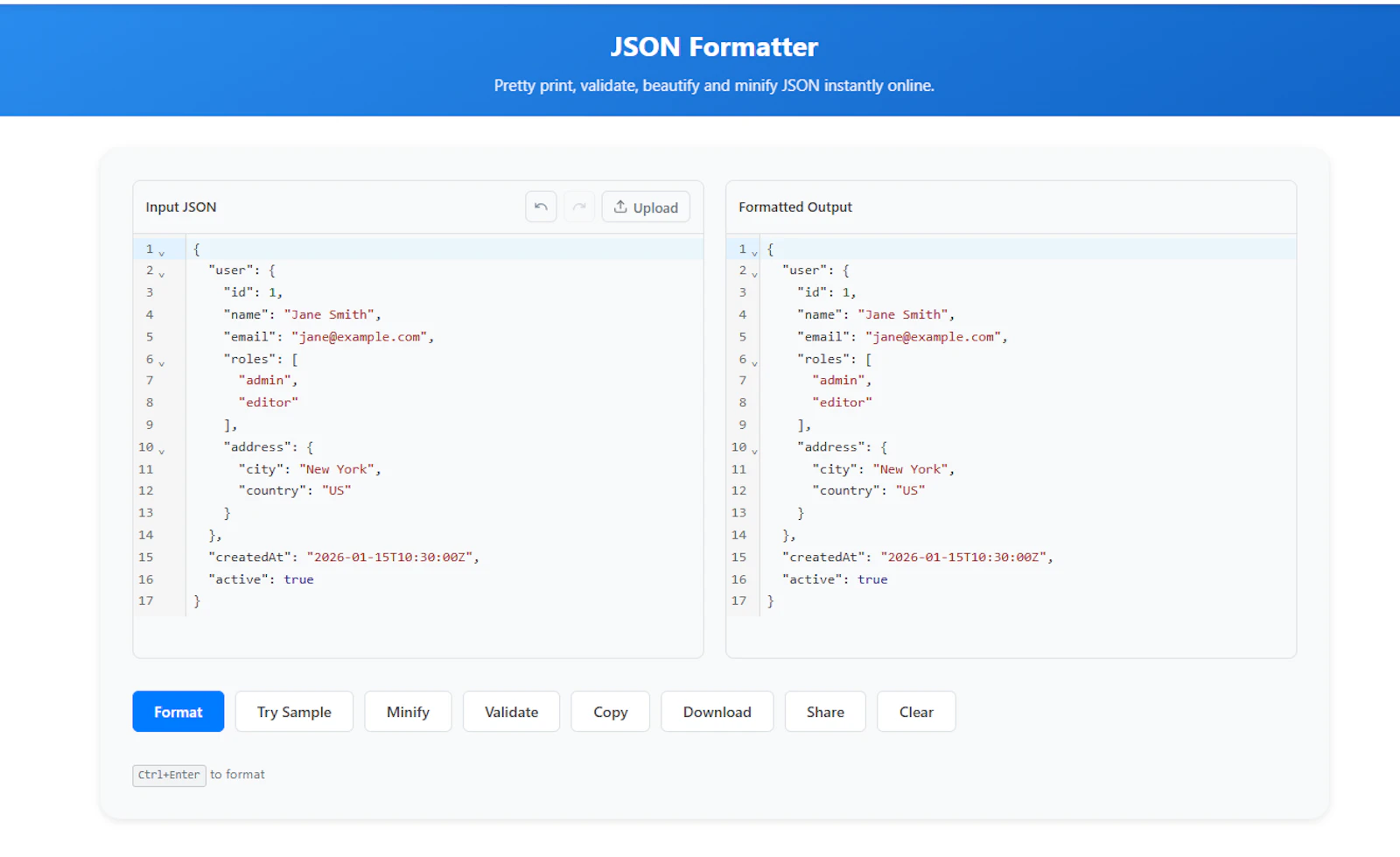Click "Jane Smith" in Formatted Output

click(x=903, y=314)
